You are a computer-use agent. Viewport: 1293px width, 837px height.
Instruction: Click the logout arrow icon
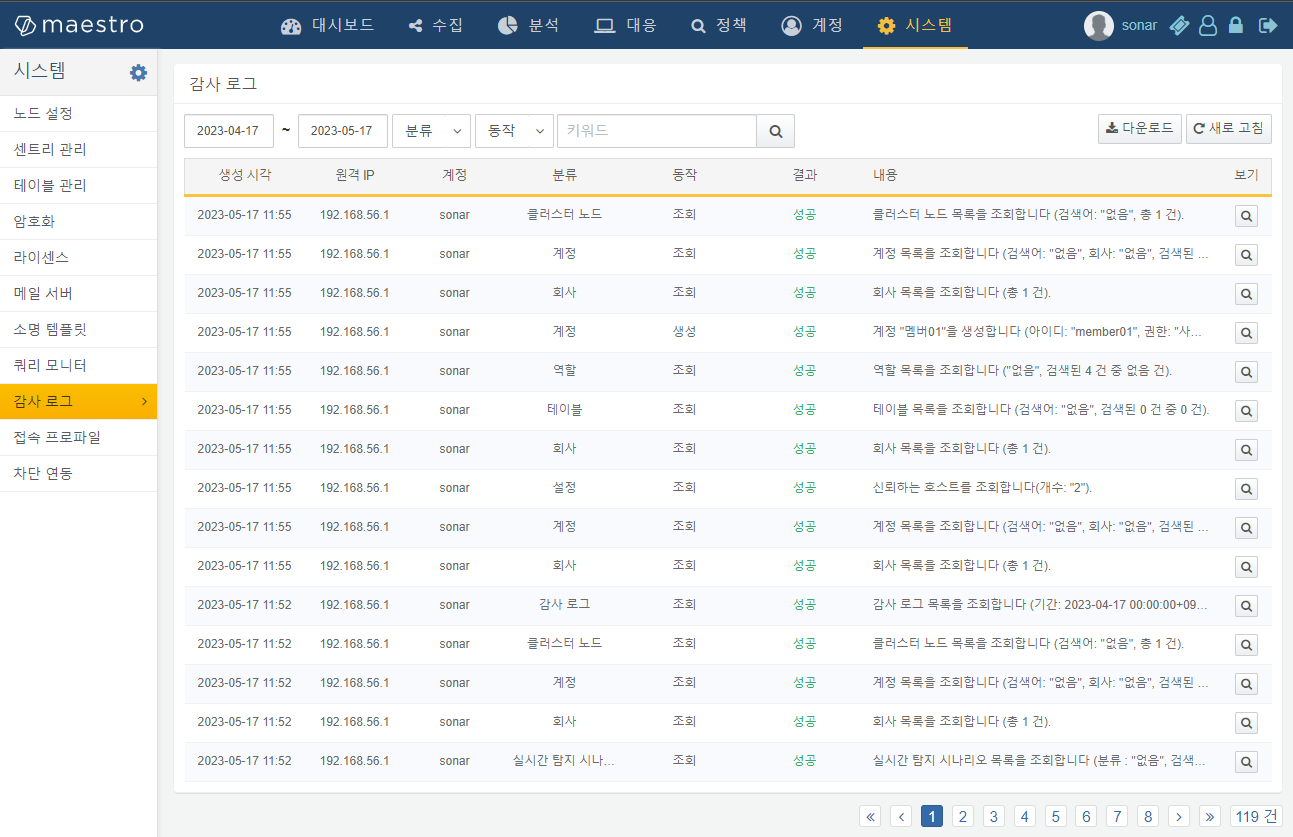pos(1268,25)
